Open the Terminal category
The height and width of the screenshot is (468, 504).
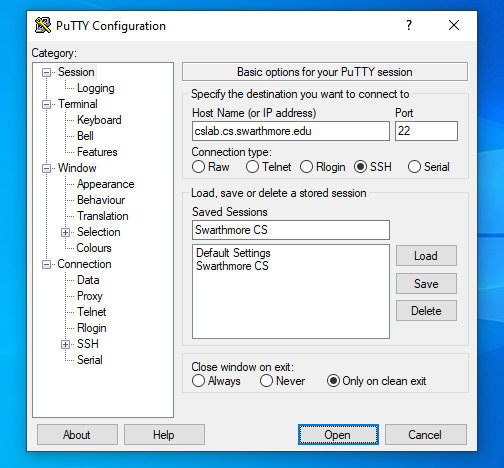coord(78,104)
